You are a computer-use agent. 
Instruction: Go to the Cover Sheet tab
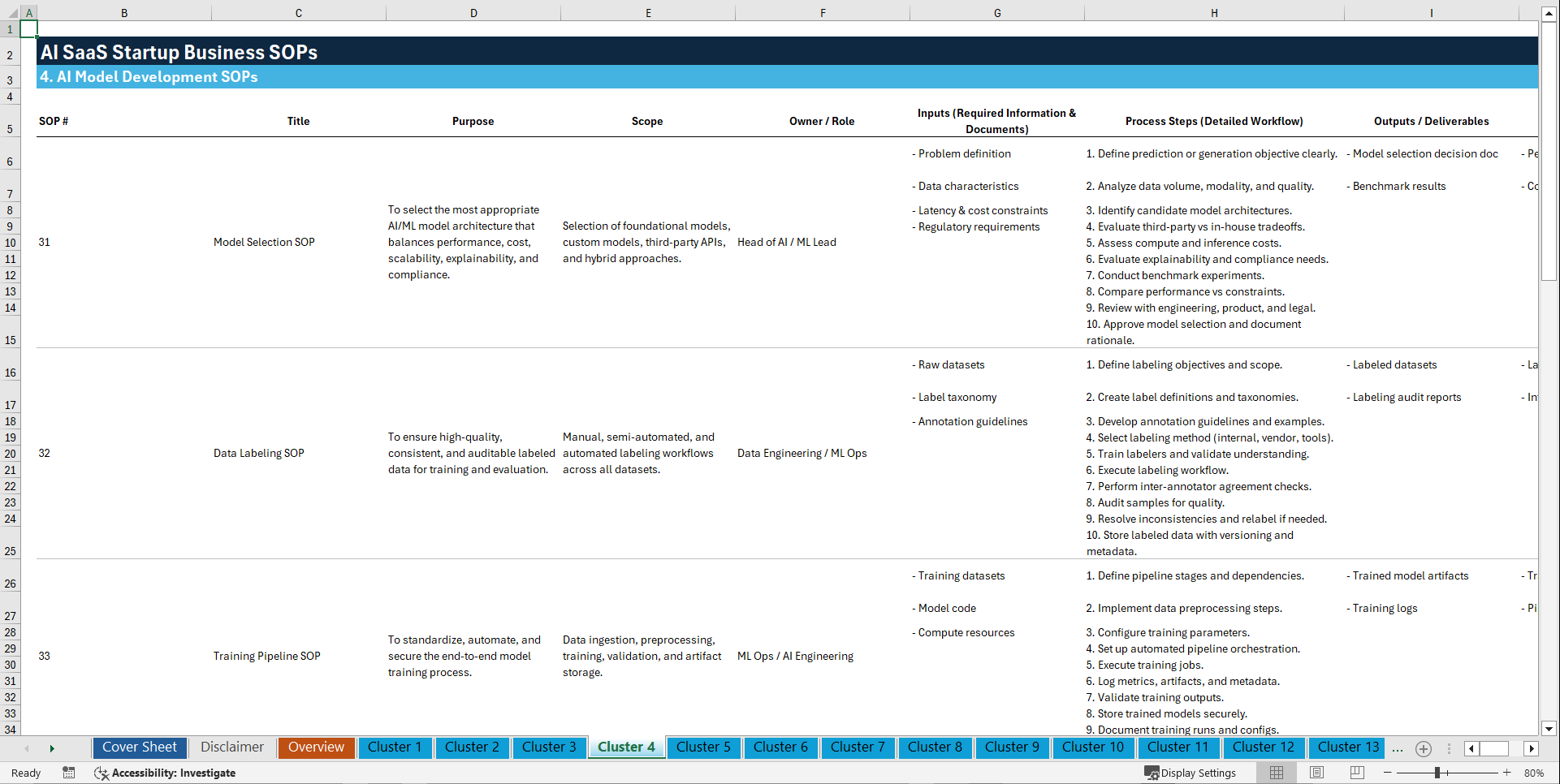click(x=139, y=747)
